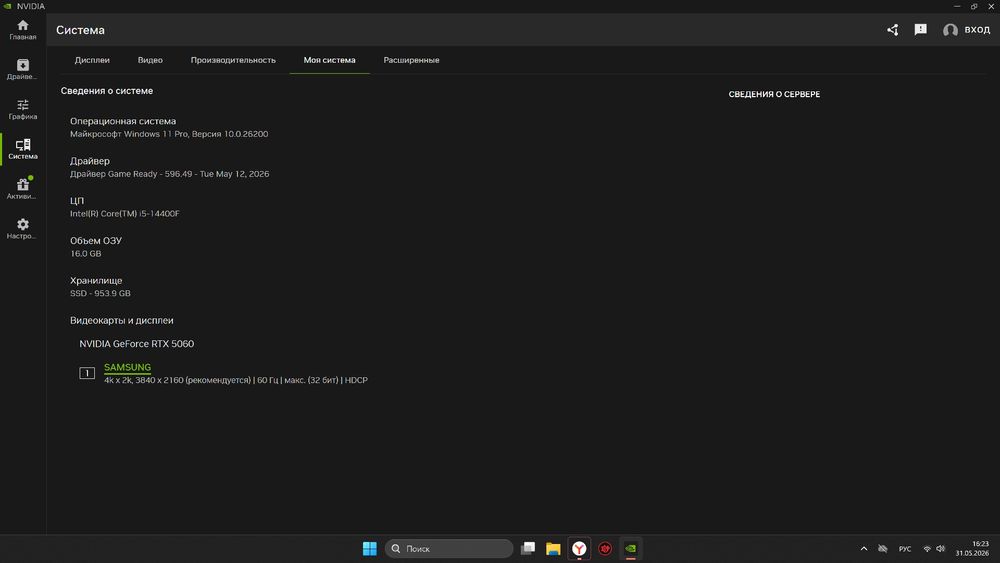Image resolution: width=1000 pixels, height=563 pixels.
Task: Click the ВХОД login button
Action: (977, 30)
